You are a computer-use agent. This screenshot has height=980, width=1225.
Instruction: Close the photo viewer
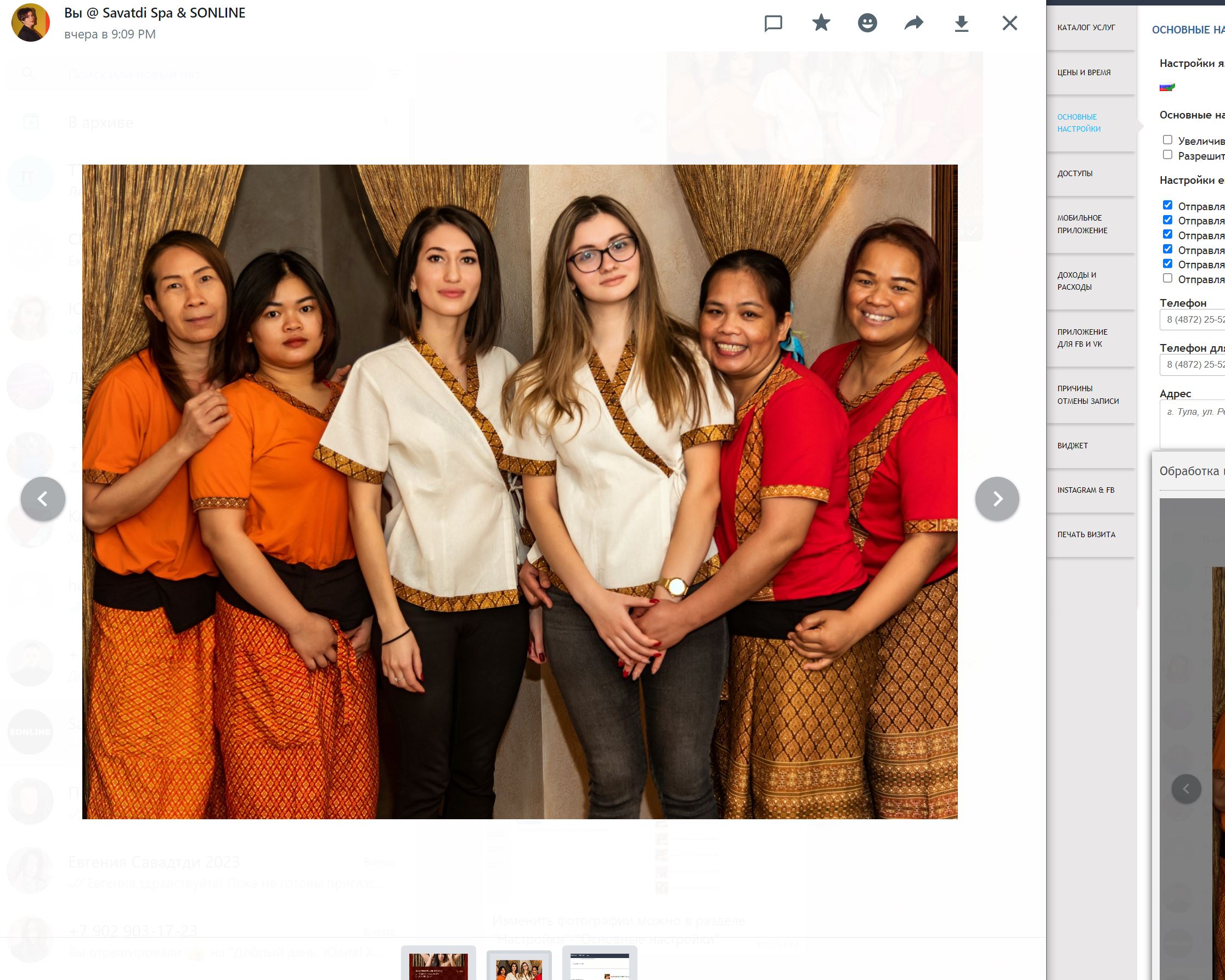pos(1009,23)
